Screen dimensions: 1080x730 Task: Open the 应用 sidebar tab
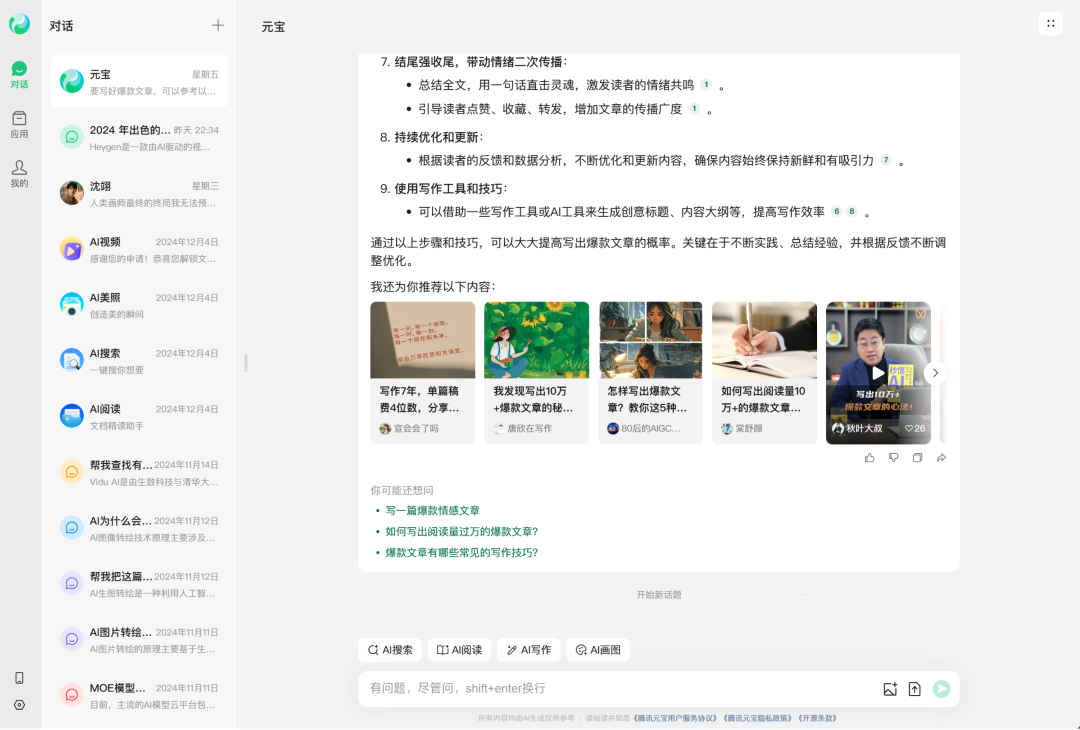pos(19,125)
